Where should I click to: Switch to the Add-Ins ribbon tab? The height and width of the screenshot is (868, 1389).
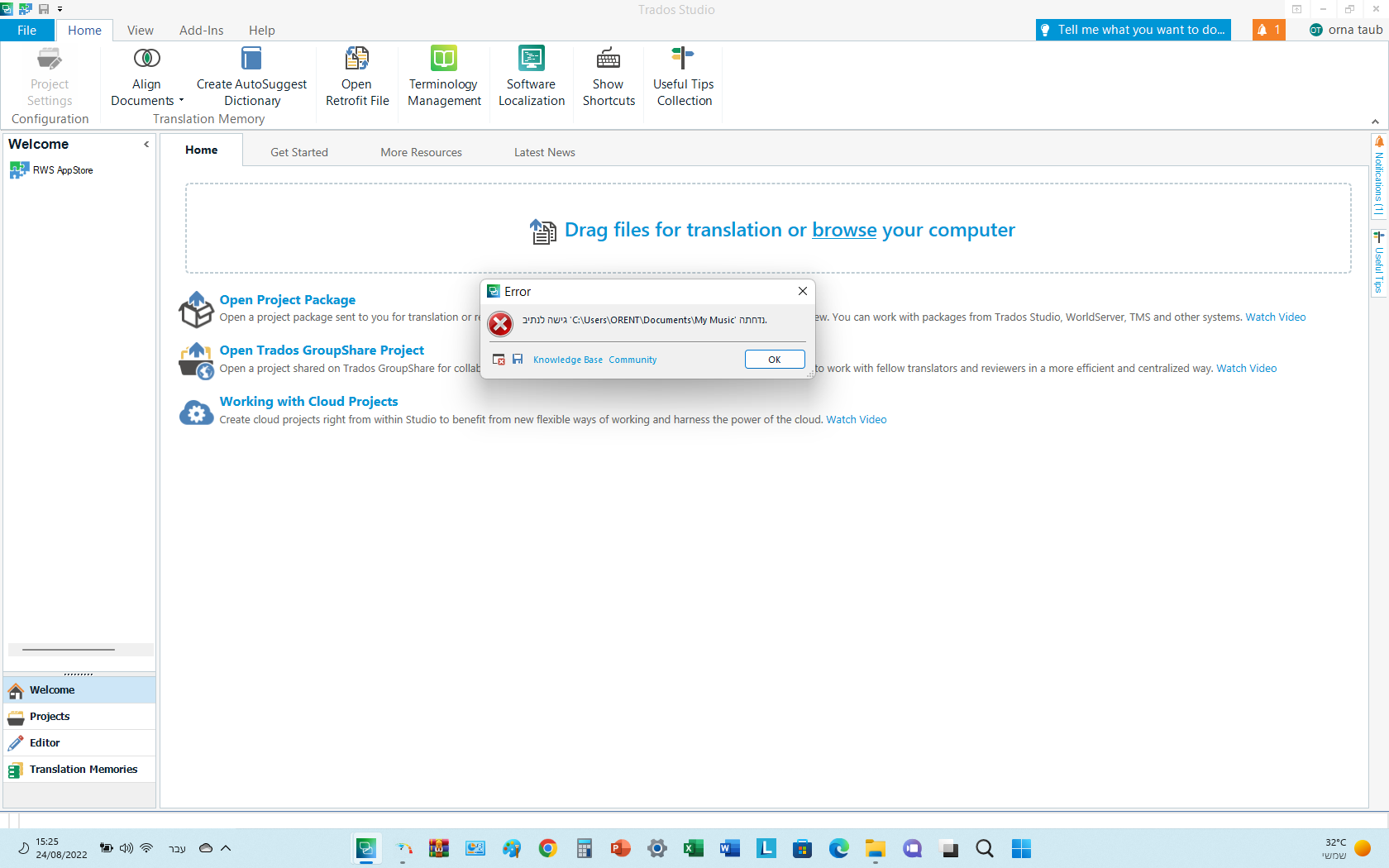point(202,30)
